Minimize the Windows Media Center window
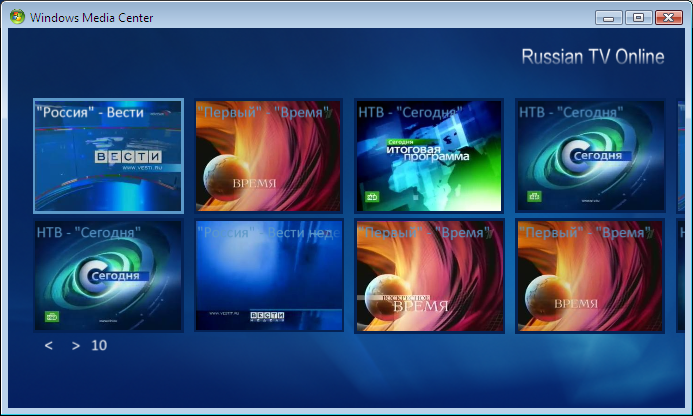The height and width of the screenshot is (416, 693). (609, 18)
